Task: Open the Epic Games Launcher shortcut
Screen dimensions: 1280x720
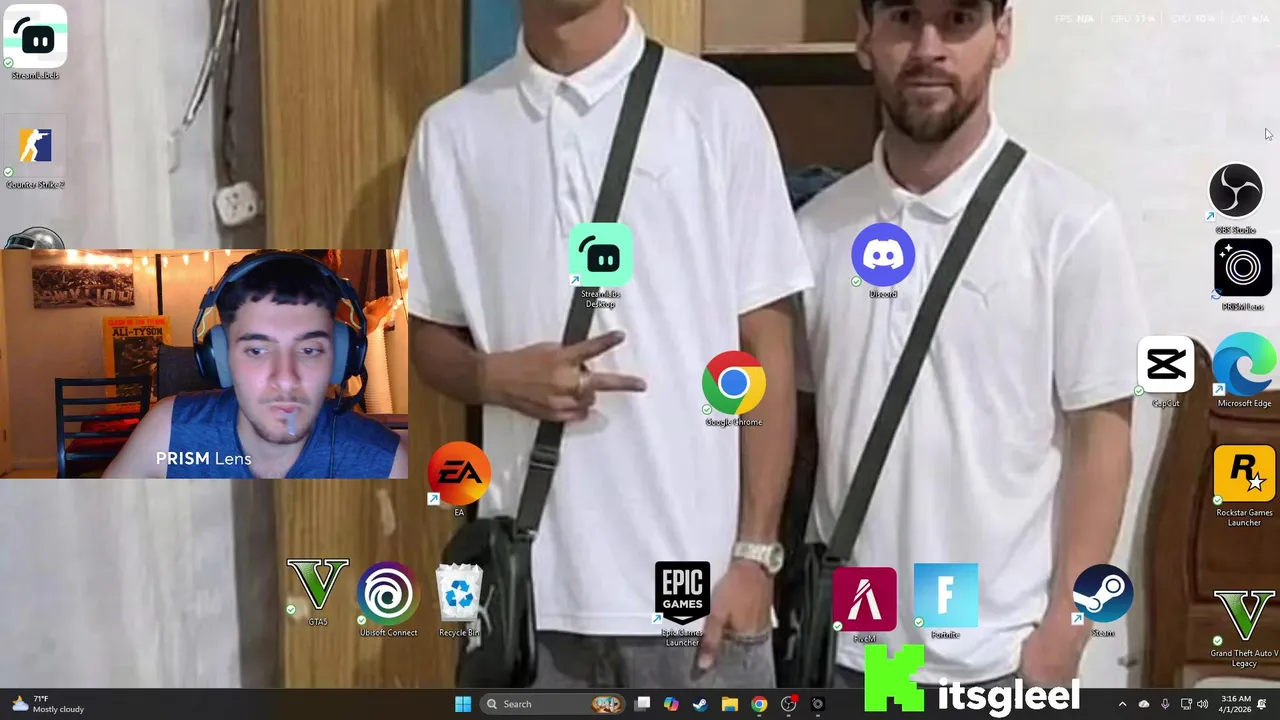Action: coord(682,603)
